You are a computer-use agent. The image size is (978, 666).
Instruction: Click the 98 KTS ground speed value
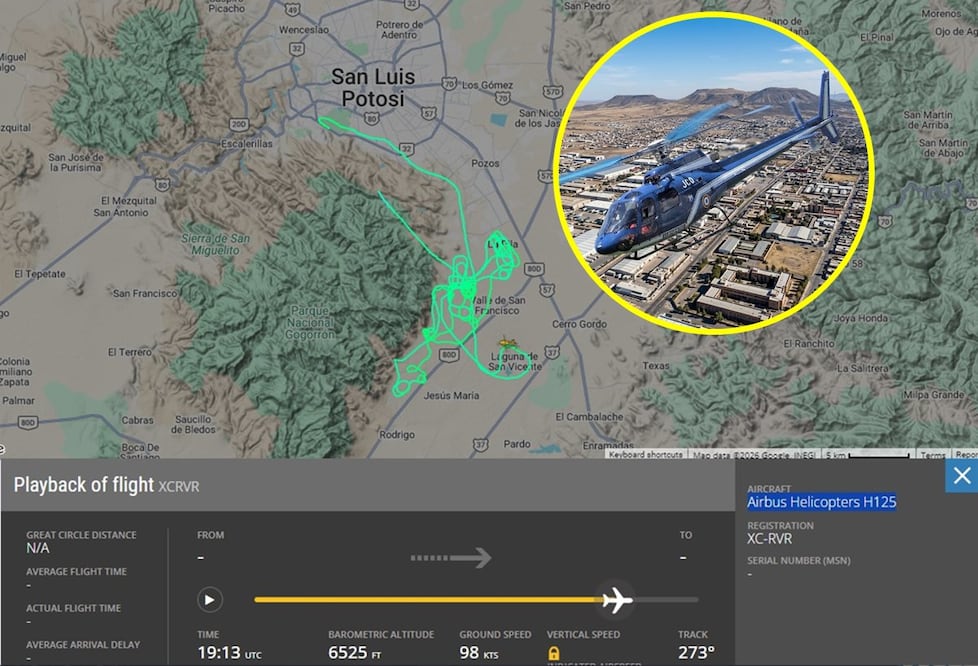point(478,652)
